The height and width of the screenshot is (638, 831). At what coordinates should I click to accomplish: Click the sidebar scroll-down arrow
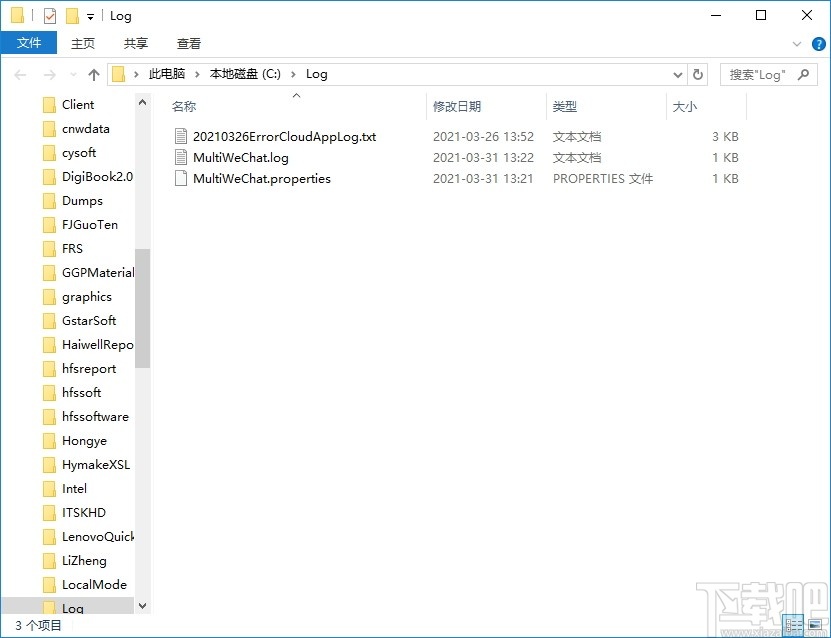coord(143,605)
